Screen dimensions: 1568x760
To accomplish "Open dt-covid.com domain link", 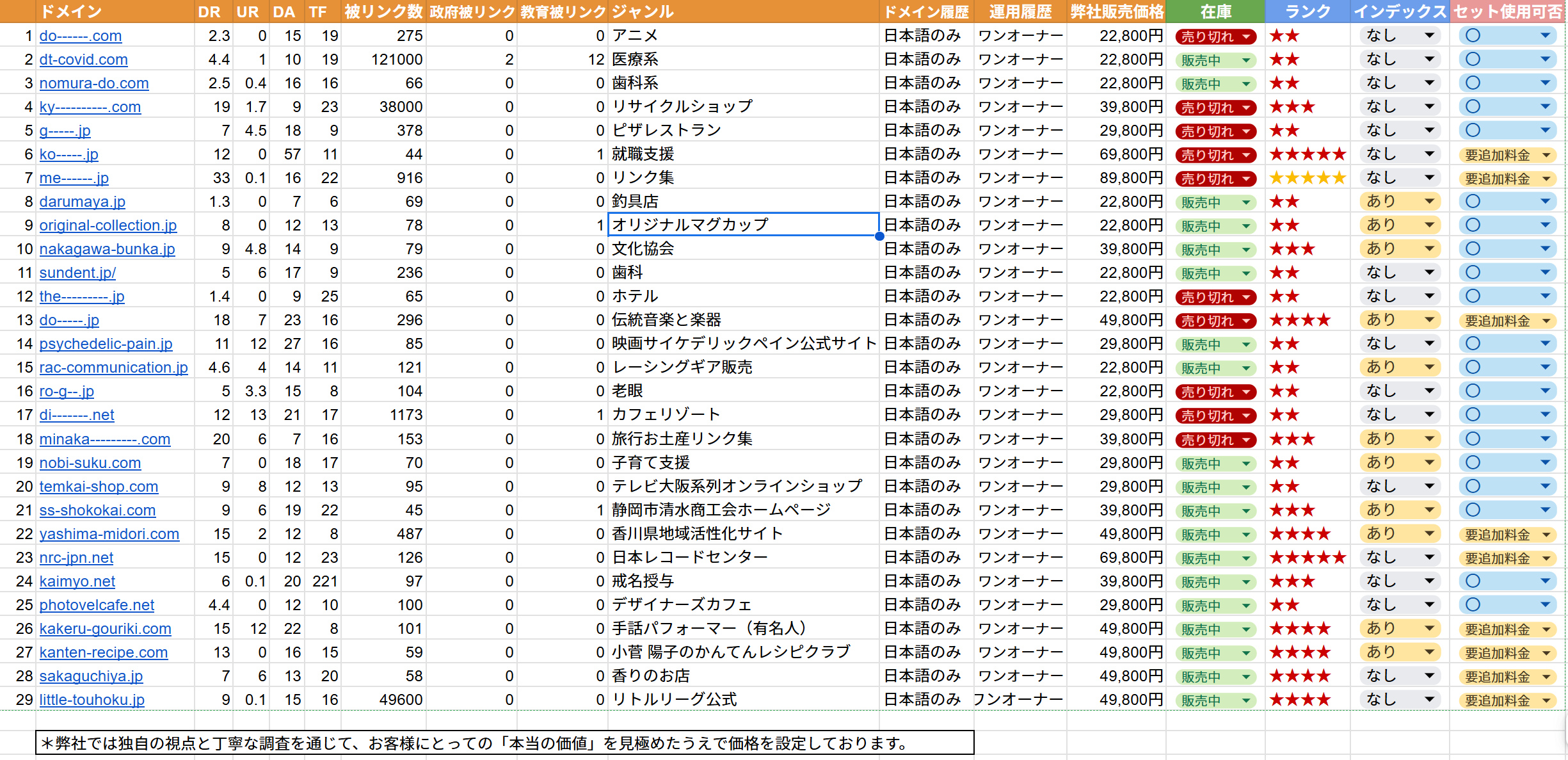I will [x=83, y=60].
